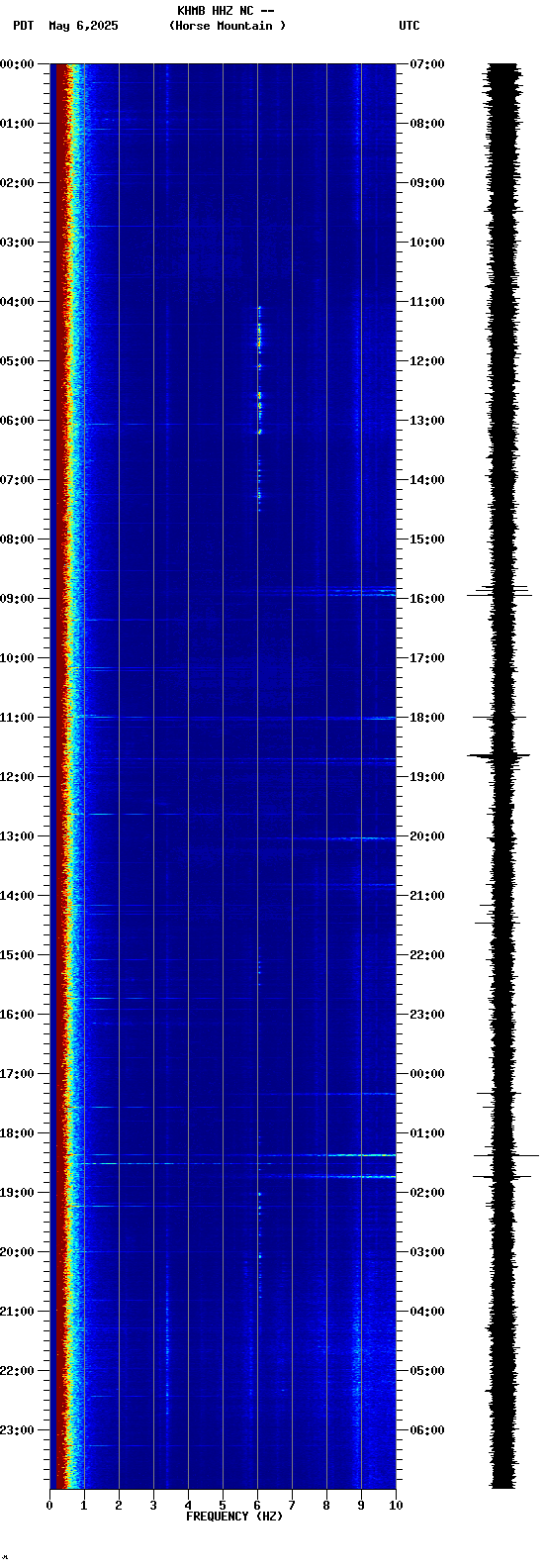Click the 06:00 UTC right axis label
Viewport: 546px width, 1568px height.
(427, 1430)
